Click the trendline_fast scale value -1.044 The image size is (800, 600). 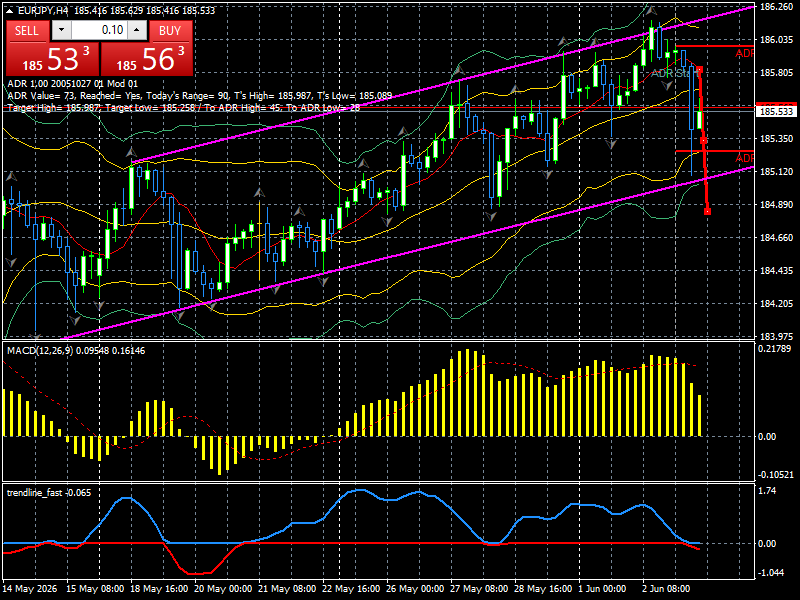coord(771,572)
